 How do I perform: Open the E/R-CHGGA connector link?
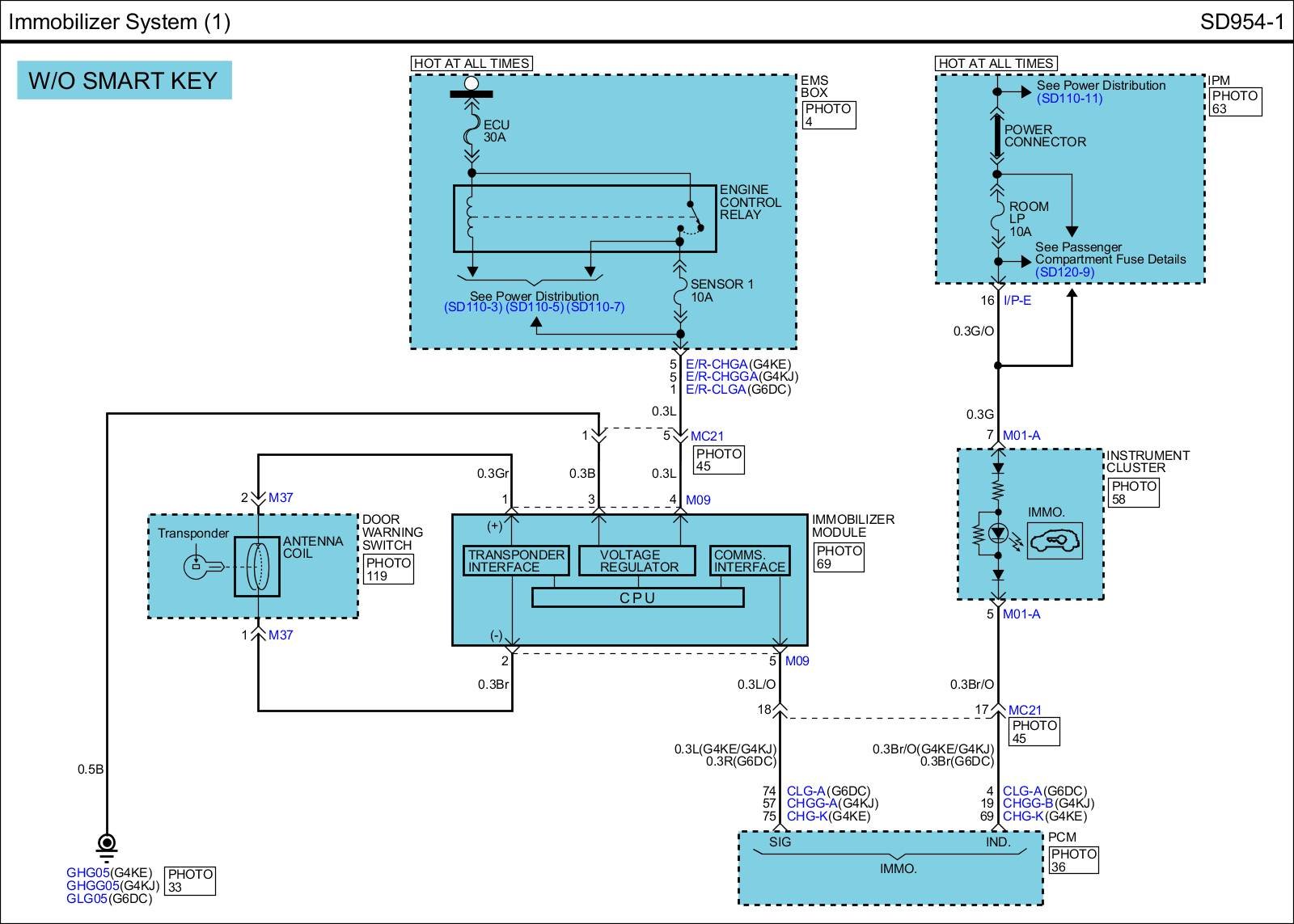[721, 377]
